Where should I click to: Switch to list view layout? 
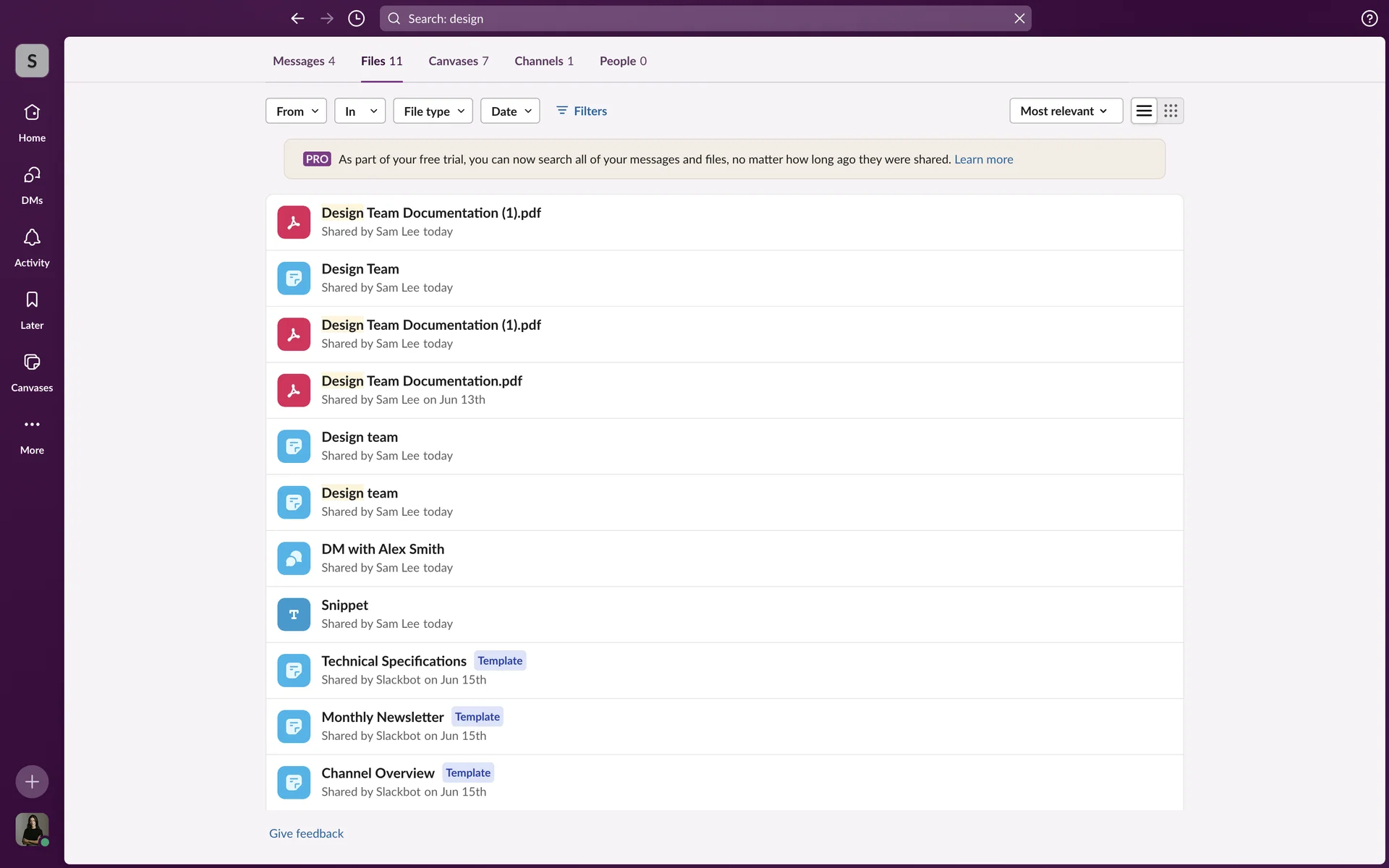[1144, 111]
